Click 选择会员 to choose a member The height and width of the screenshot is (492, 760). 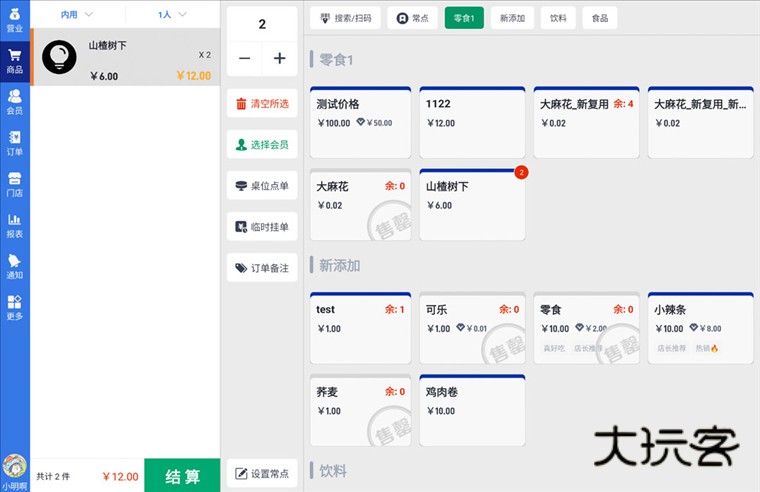click(262, 144)
